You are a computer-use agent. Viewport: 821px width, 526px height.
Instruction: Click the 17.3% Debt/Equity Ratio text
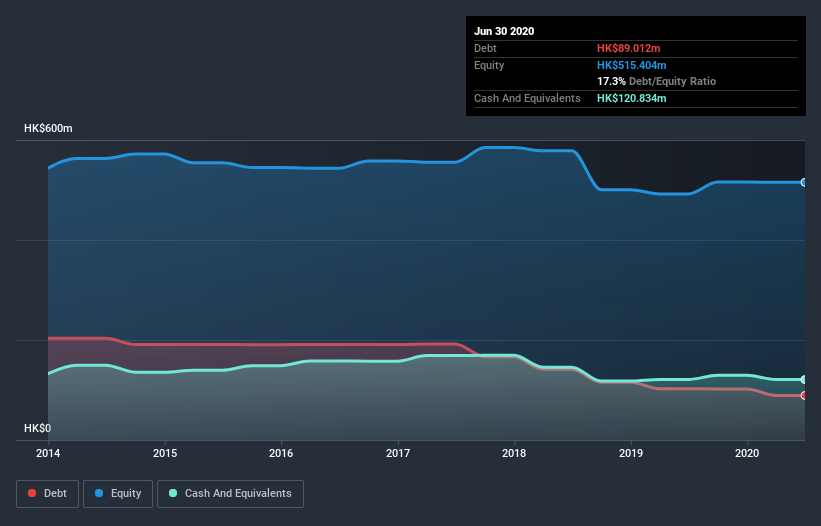(x=657, y=81)
